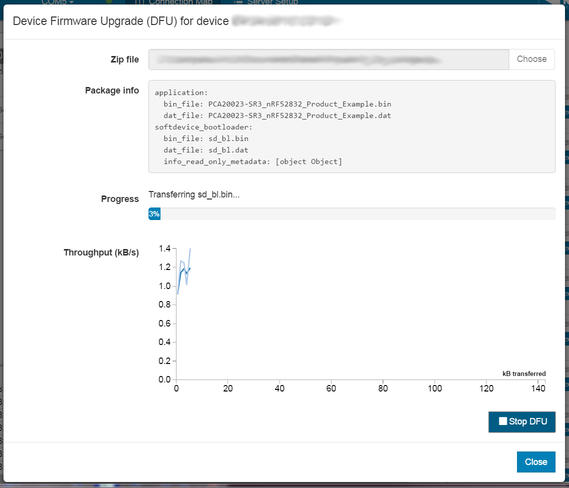Click the empty part of progress bar

(358, 214)
